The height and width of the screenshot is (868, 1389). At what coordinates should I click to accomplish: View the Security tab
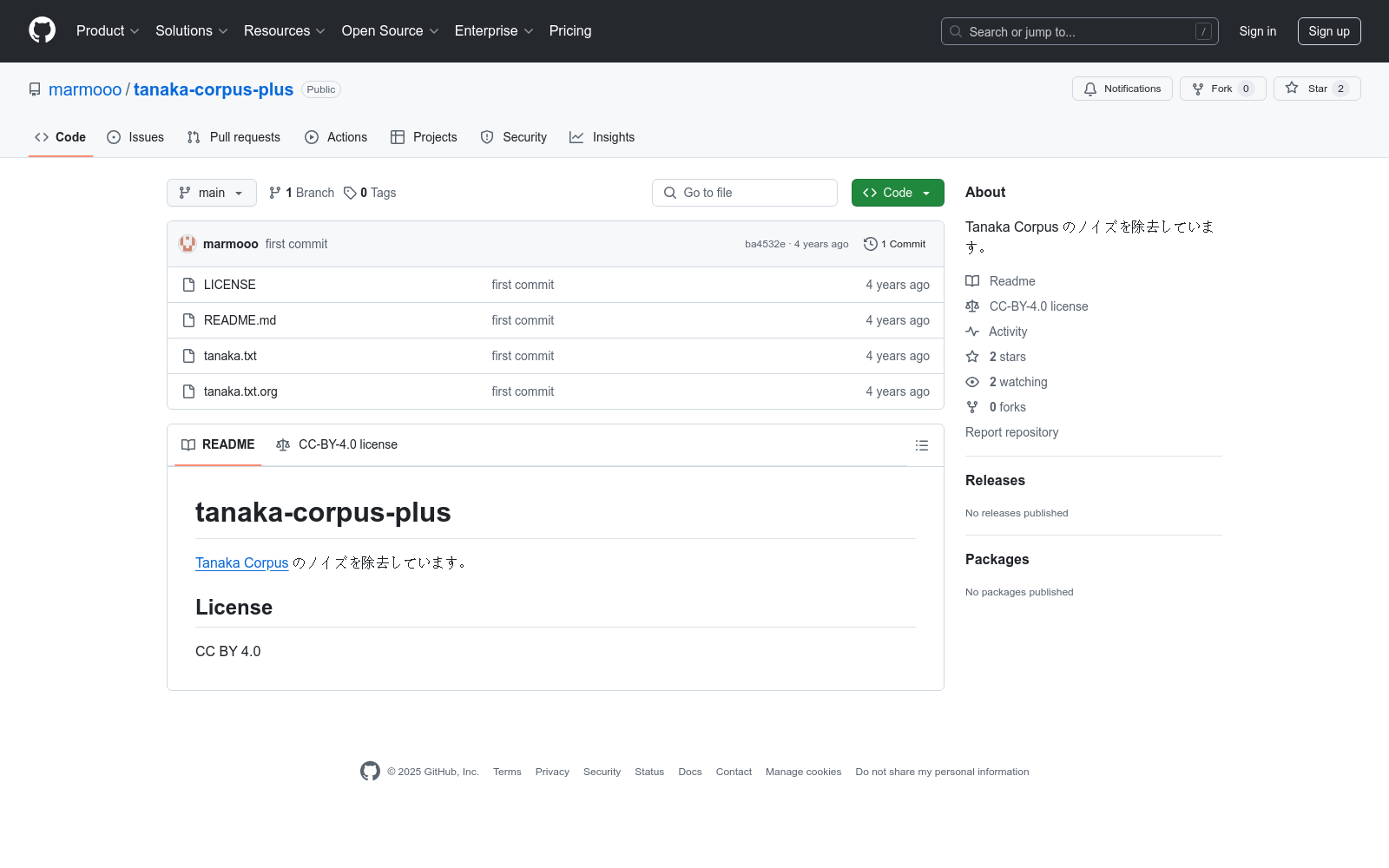tap(514, 137)
